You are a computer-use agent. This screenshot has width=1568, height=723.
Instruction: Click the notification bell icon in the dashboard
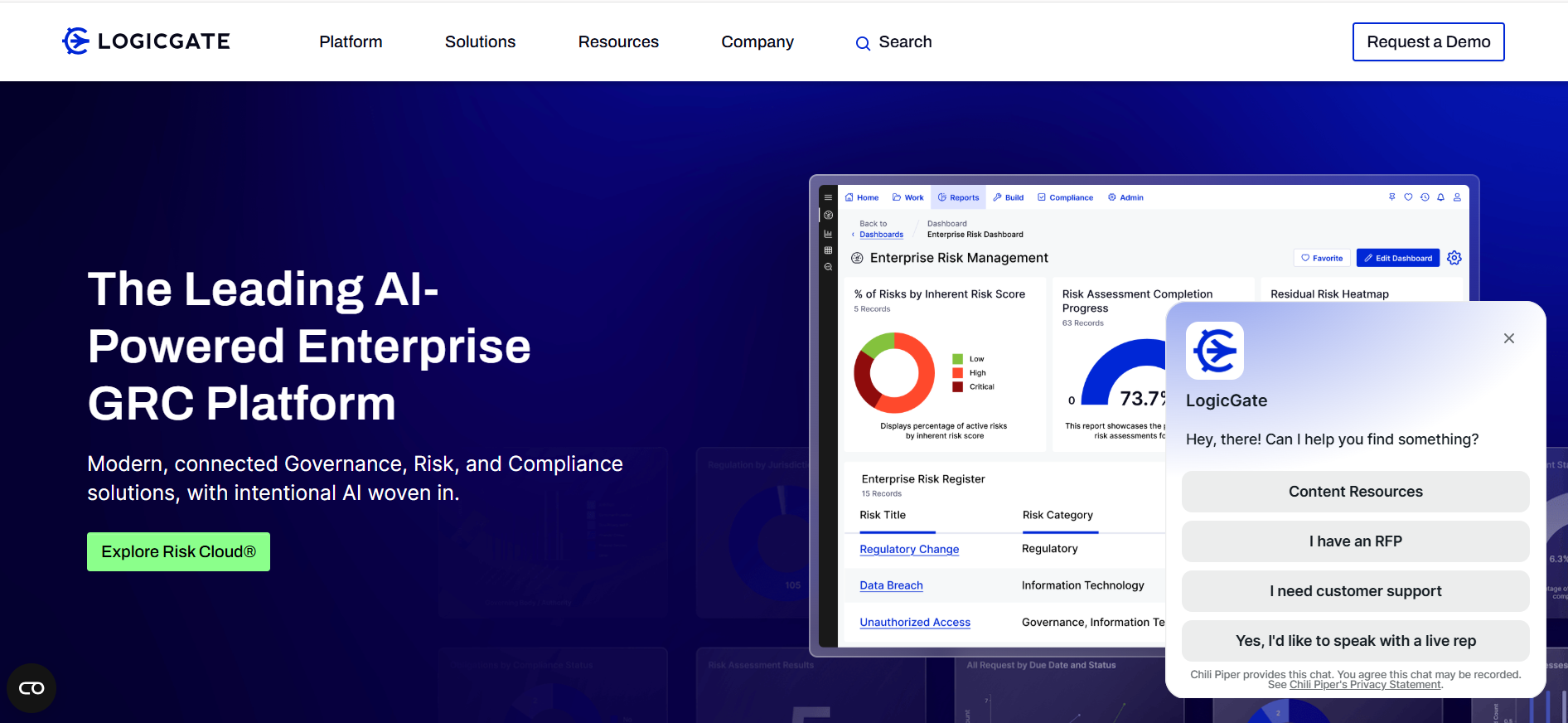(1441, 197)
